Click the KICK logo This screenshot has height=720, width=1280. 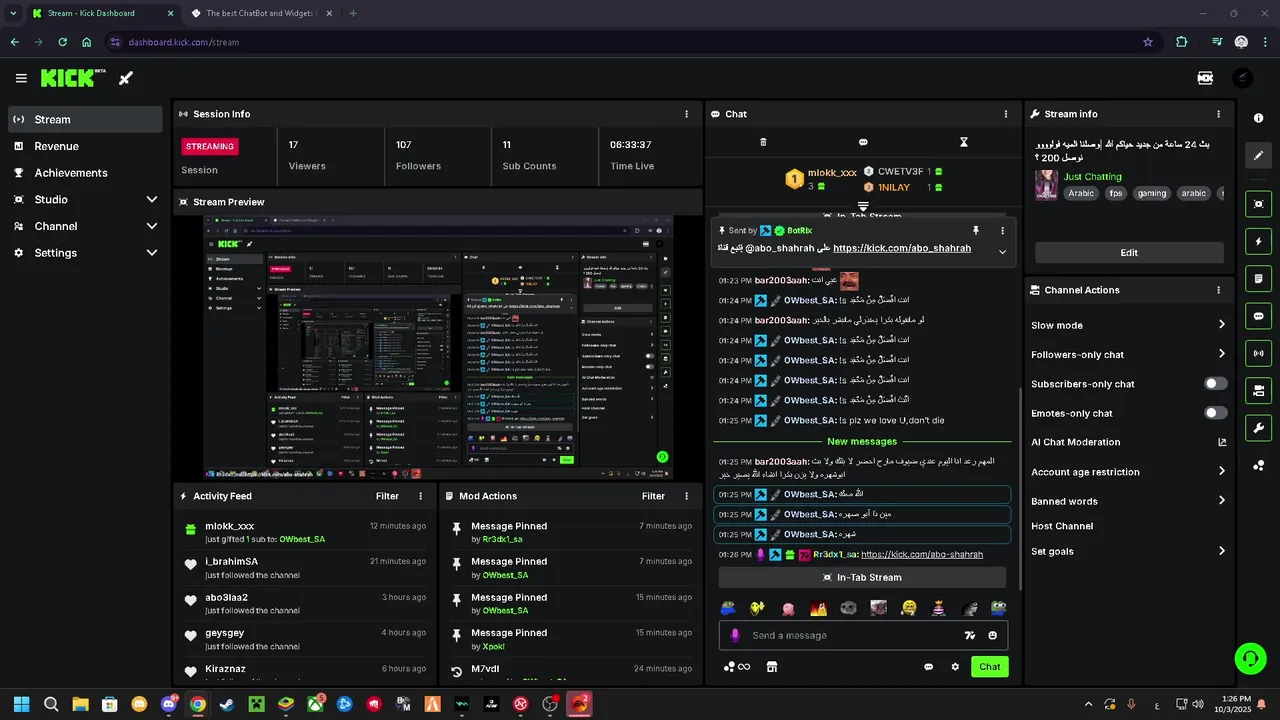(73, 78)
